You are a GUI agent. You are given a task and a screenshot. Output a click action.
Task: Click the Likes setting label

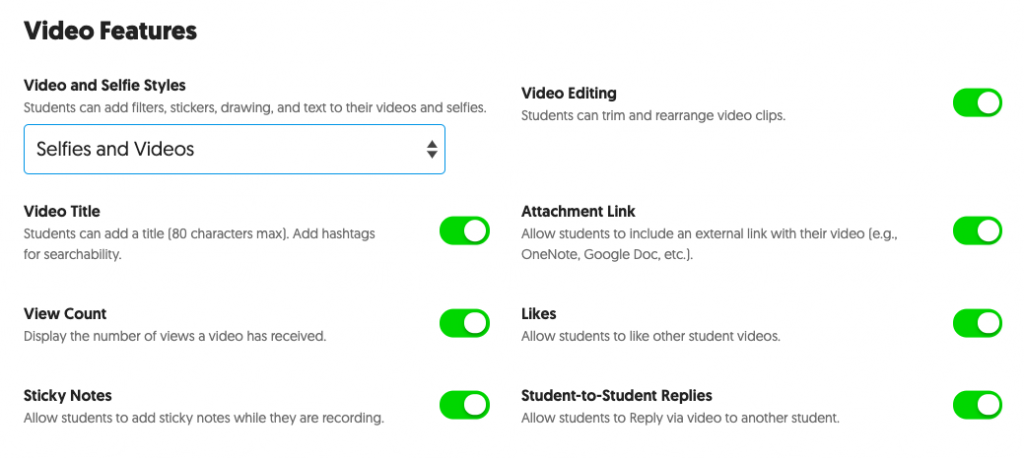point(539,314)
